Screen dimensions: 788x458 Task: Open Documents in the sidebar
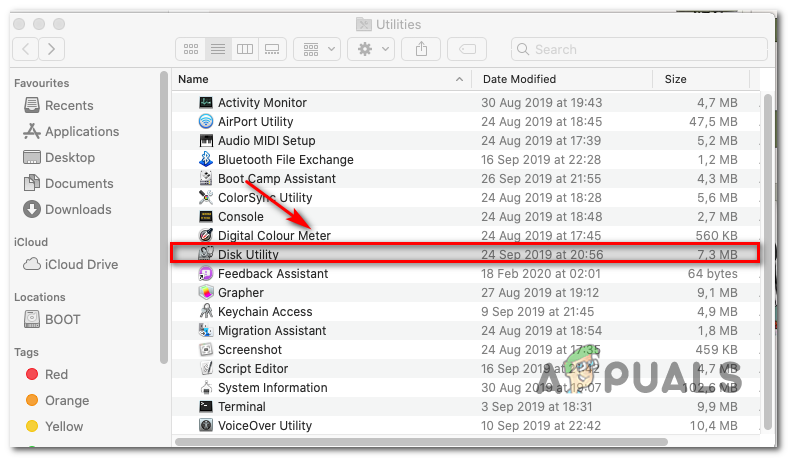[69, 184]
